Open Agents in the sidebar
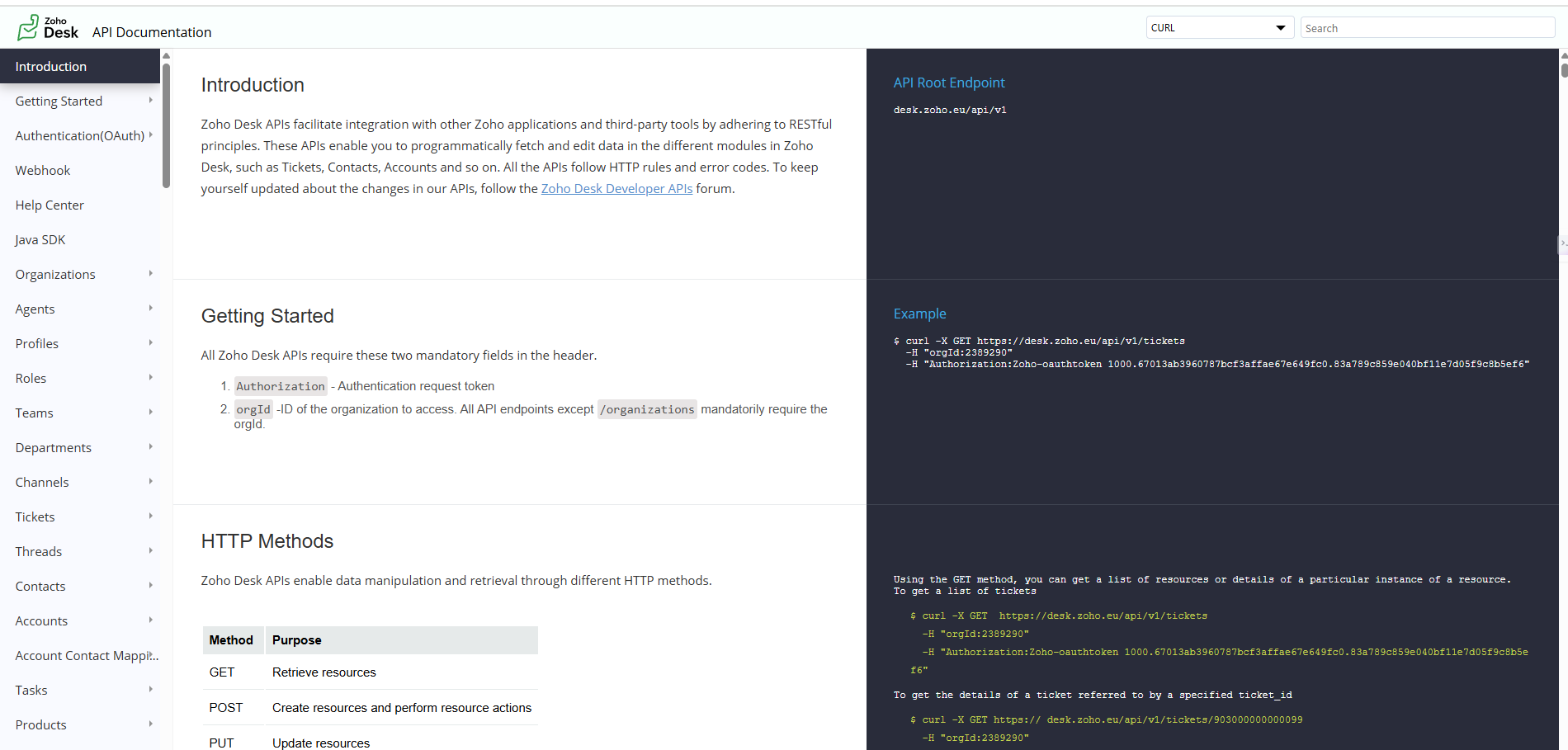Screen dimensions: 1568x750 (x=35, y=309)
